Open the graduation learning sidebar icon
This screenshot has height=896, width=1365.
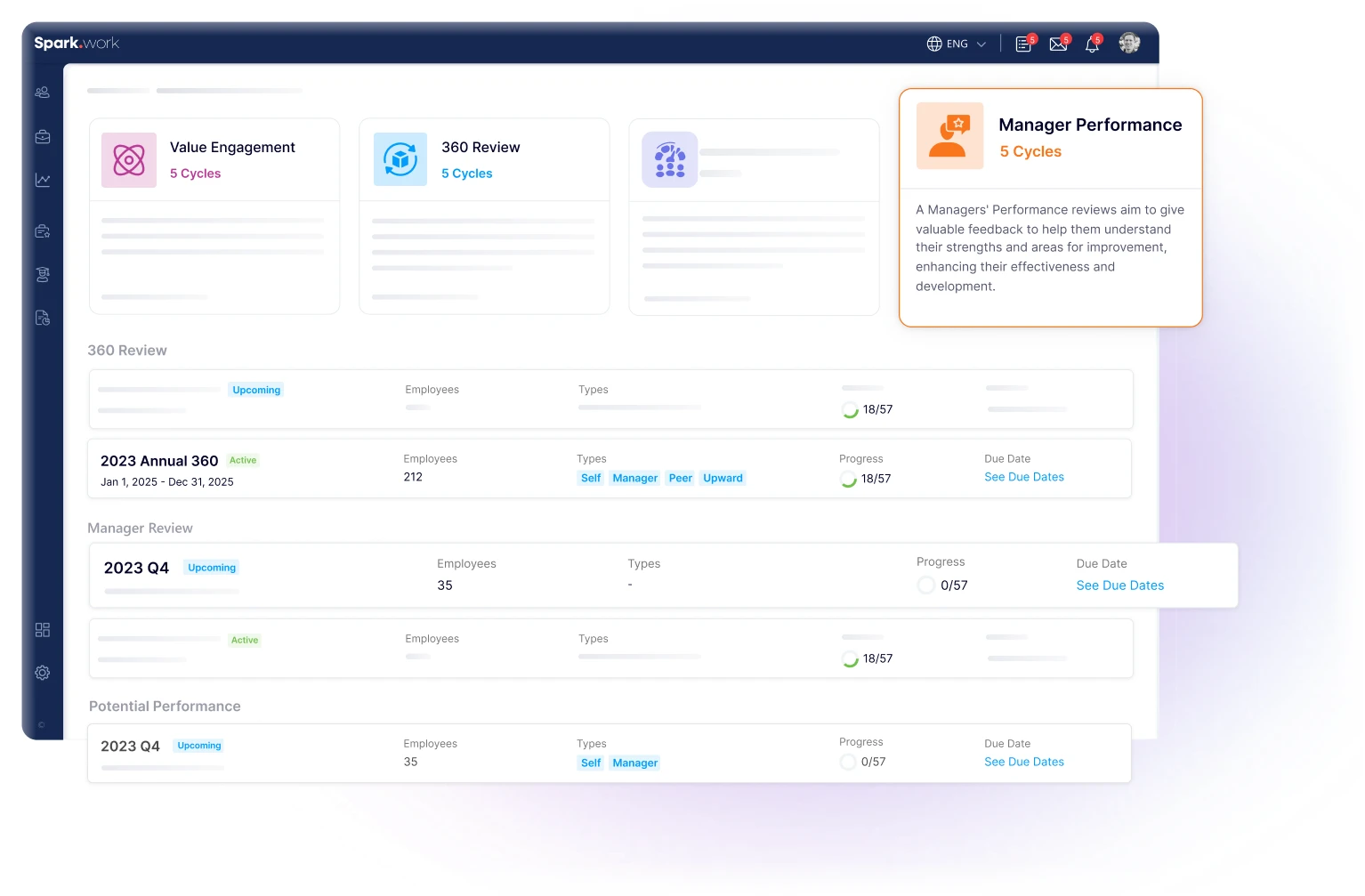[x=42, y=275]
